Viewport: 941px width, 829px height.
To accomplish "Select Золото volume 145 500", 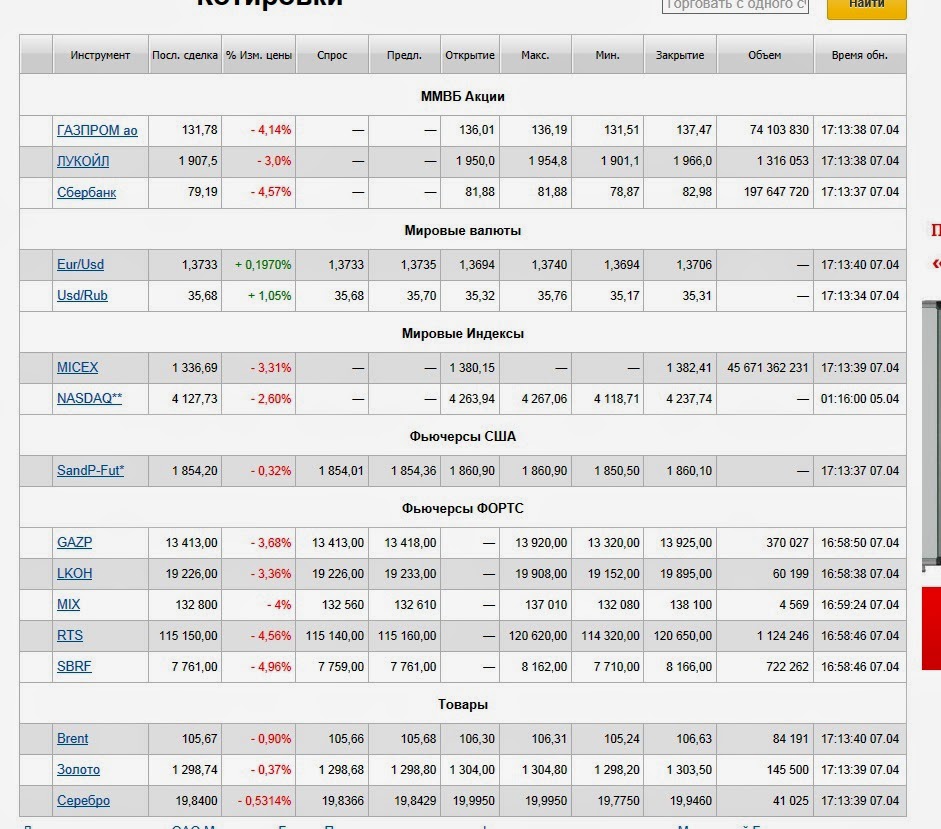I will (x=787, y=770).
